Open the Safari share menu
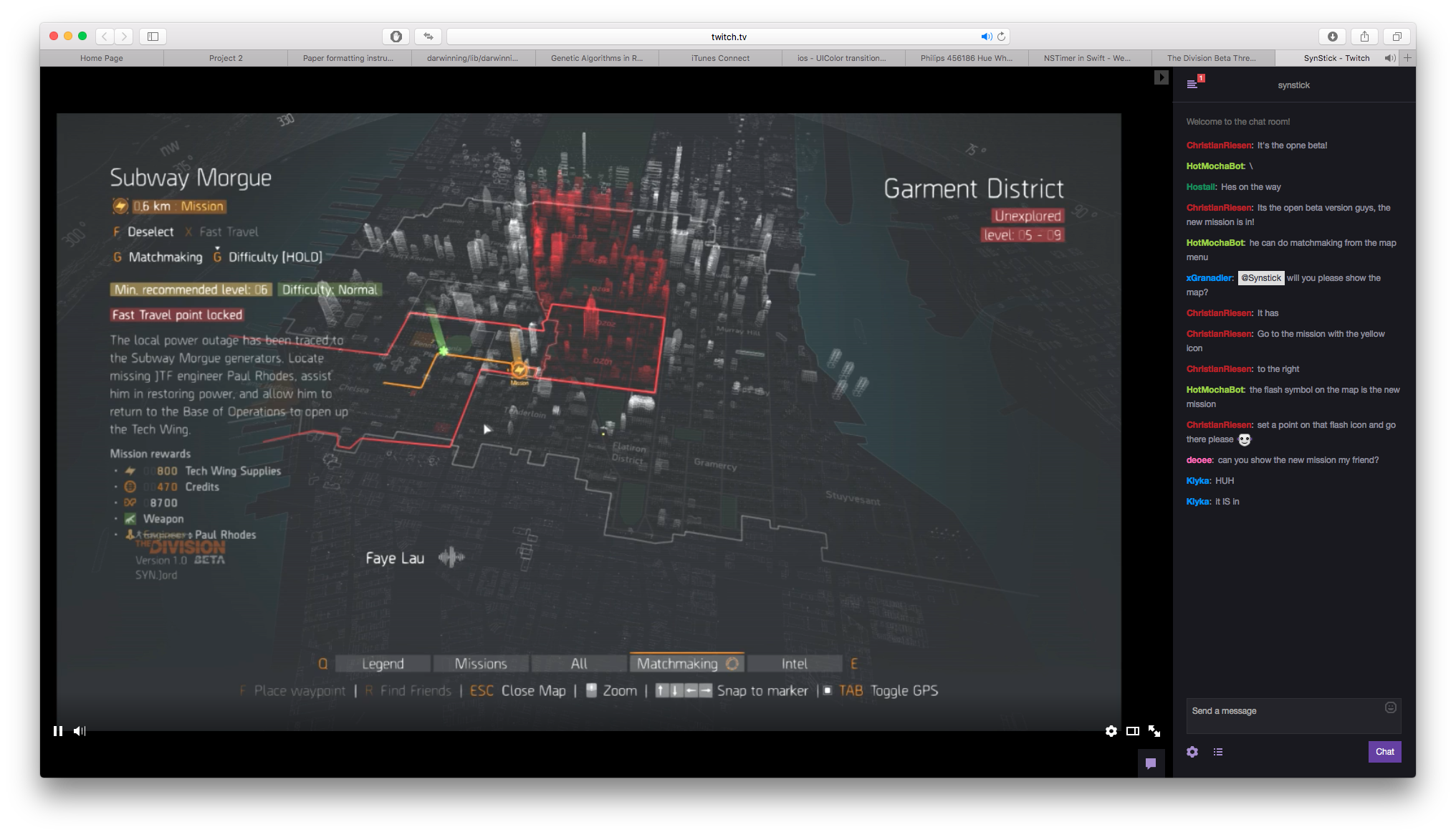The width and height of the screenshot is (1456, 835). tap(1364, 37)
